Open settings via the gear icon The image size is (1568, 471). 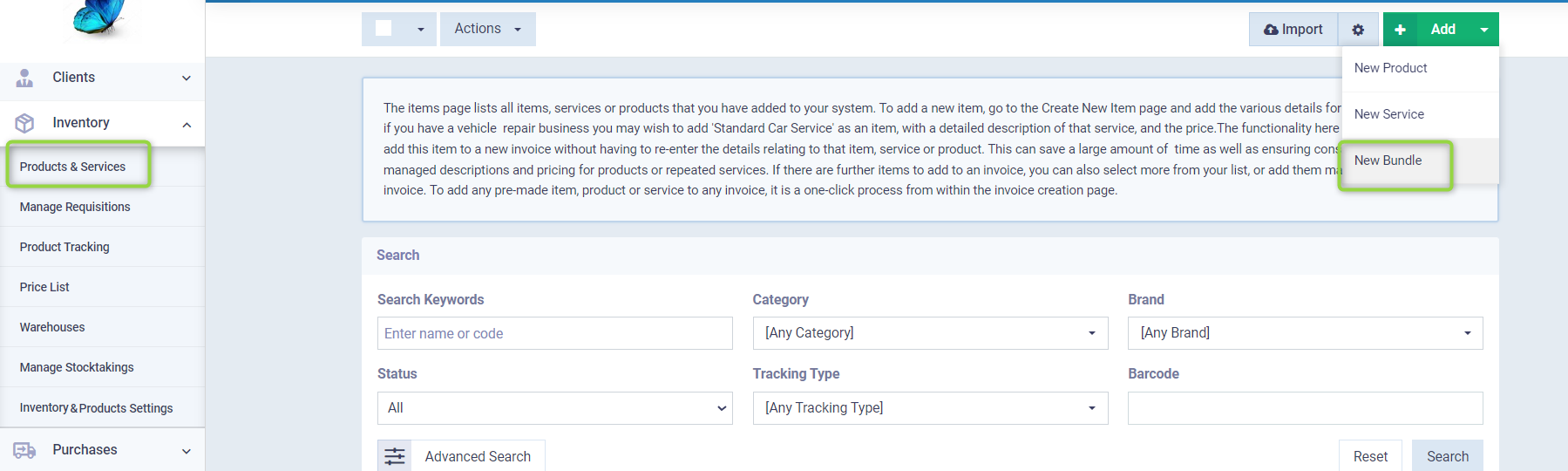1358,30
